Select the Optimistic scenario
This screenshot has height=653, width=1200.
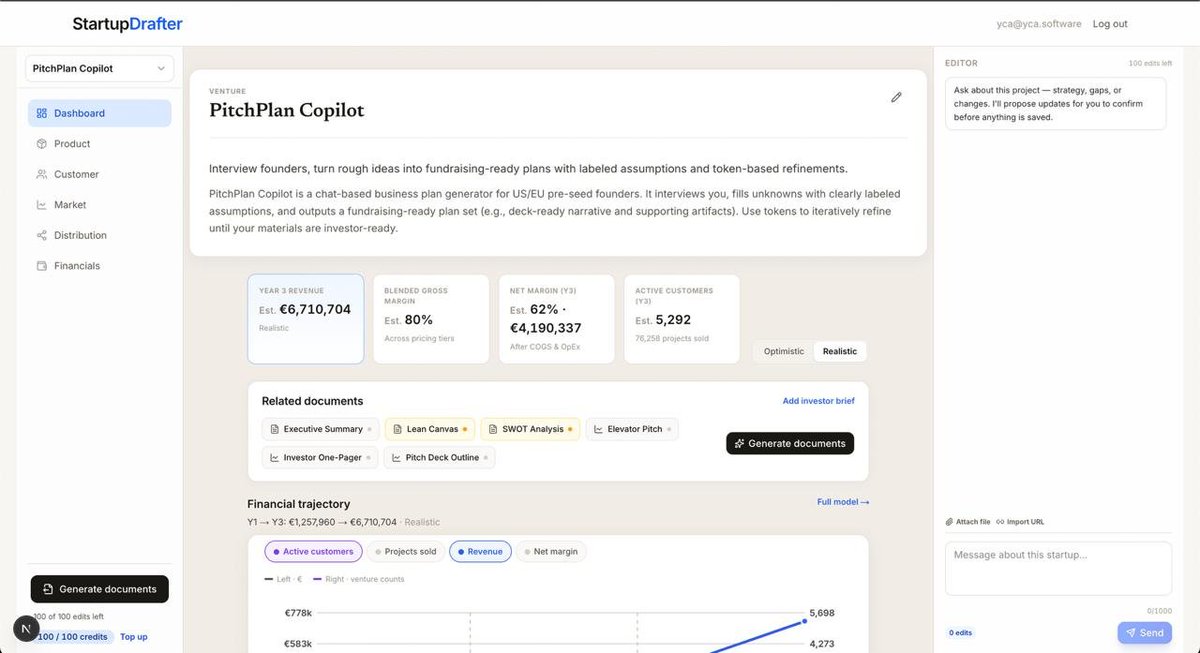(783, 351)
